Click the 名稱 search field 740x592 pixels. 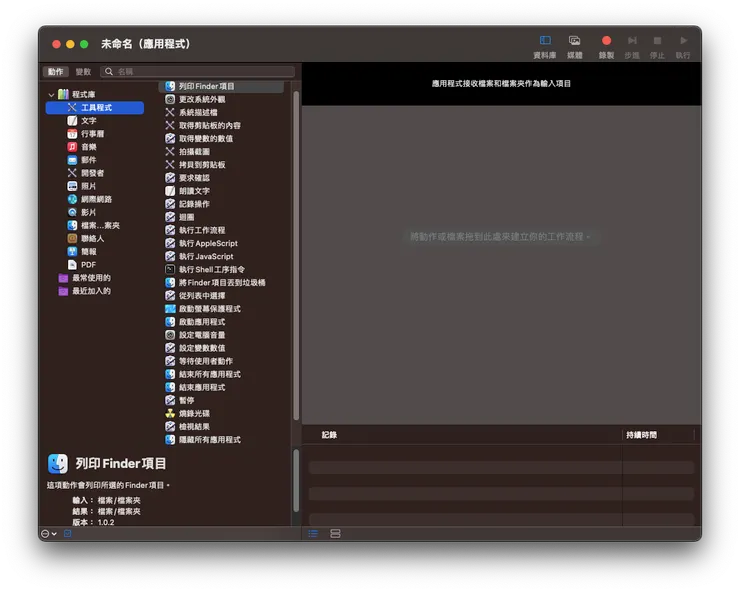tap(197, 72)
